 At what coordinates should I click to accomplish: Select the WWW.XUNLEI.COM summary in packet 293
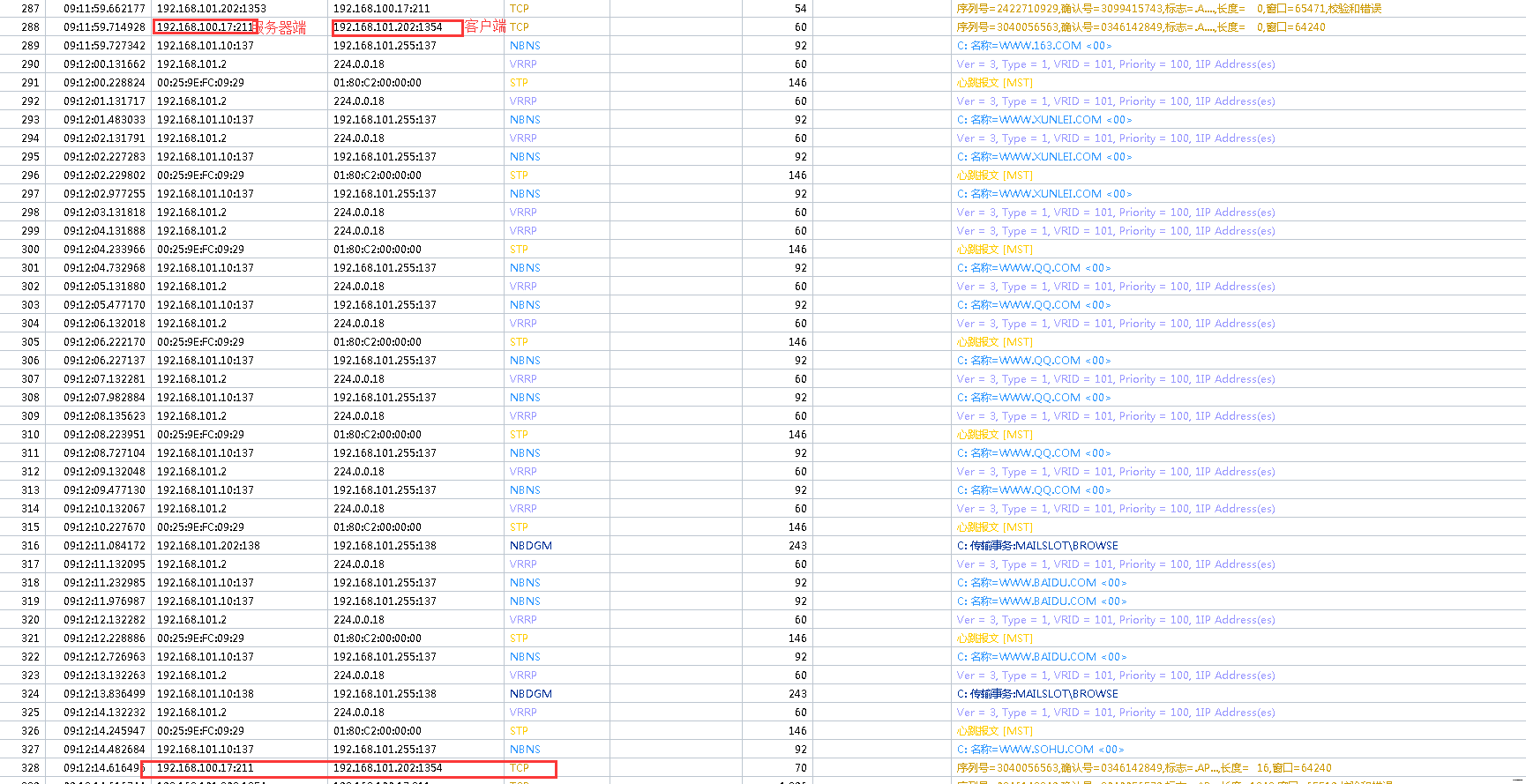coord(1044,120)
